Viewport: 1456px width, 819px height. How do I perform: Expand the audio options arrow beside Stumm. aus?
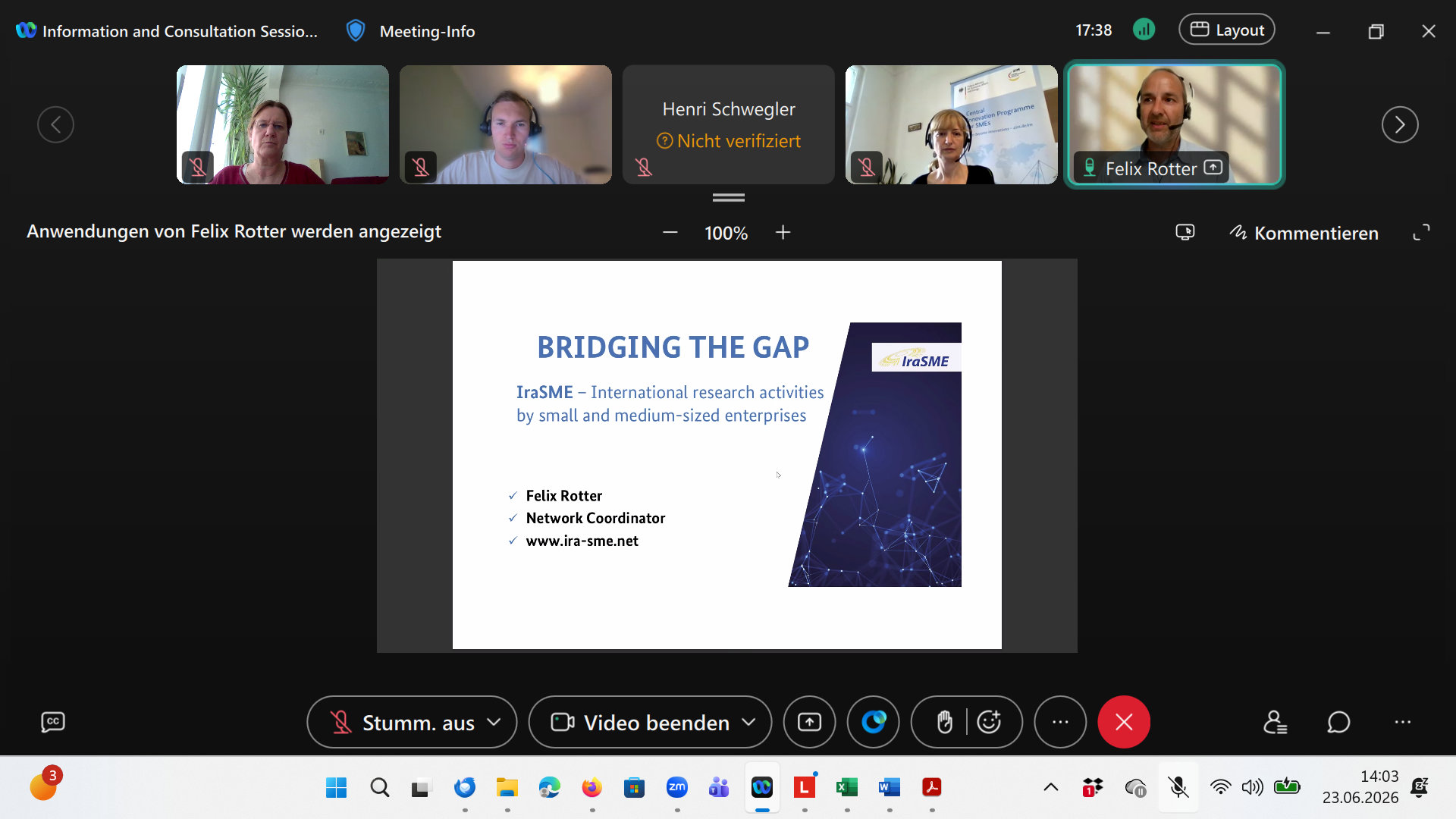click(x=494, y=722)
